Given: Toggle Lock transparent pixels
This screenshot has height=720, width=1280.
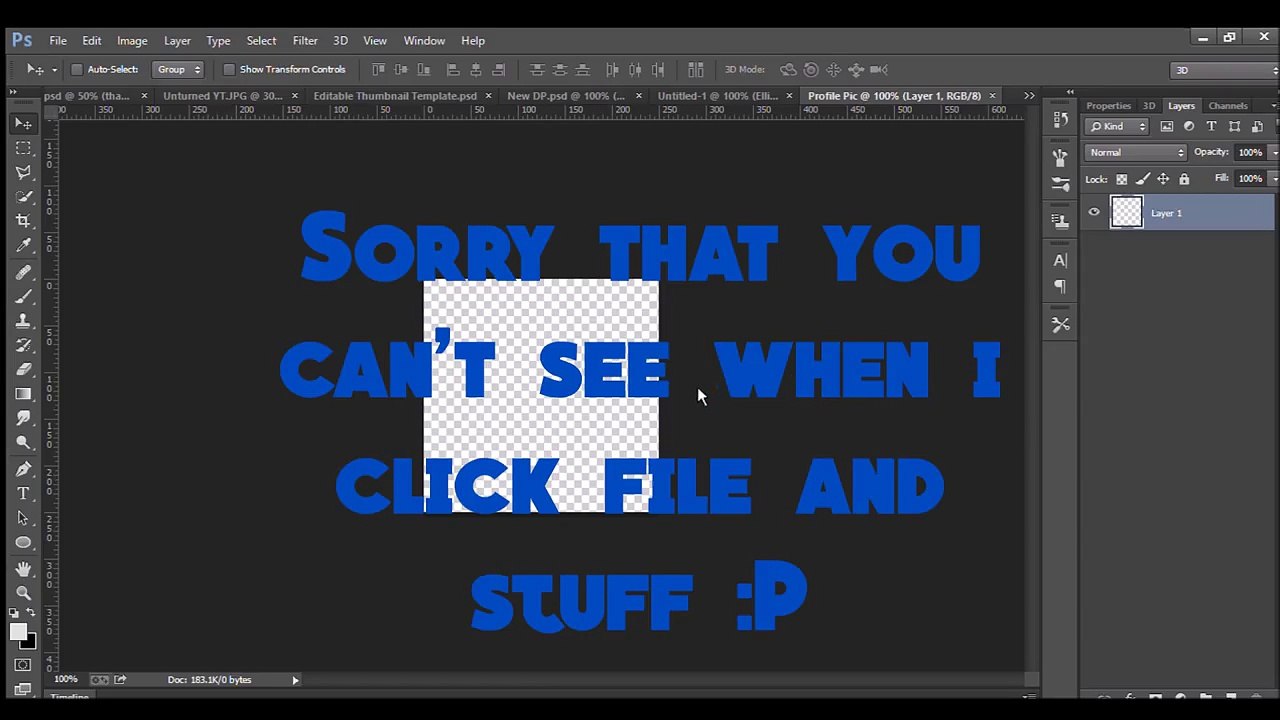Looking at the screenshot, I should pos(1121,179).
